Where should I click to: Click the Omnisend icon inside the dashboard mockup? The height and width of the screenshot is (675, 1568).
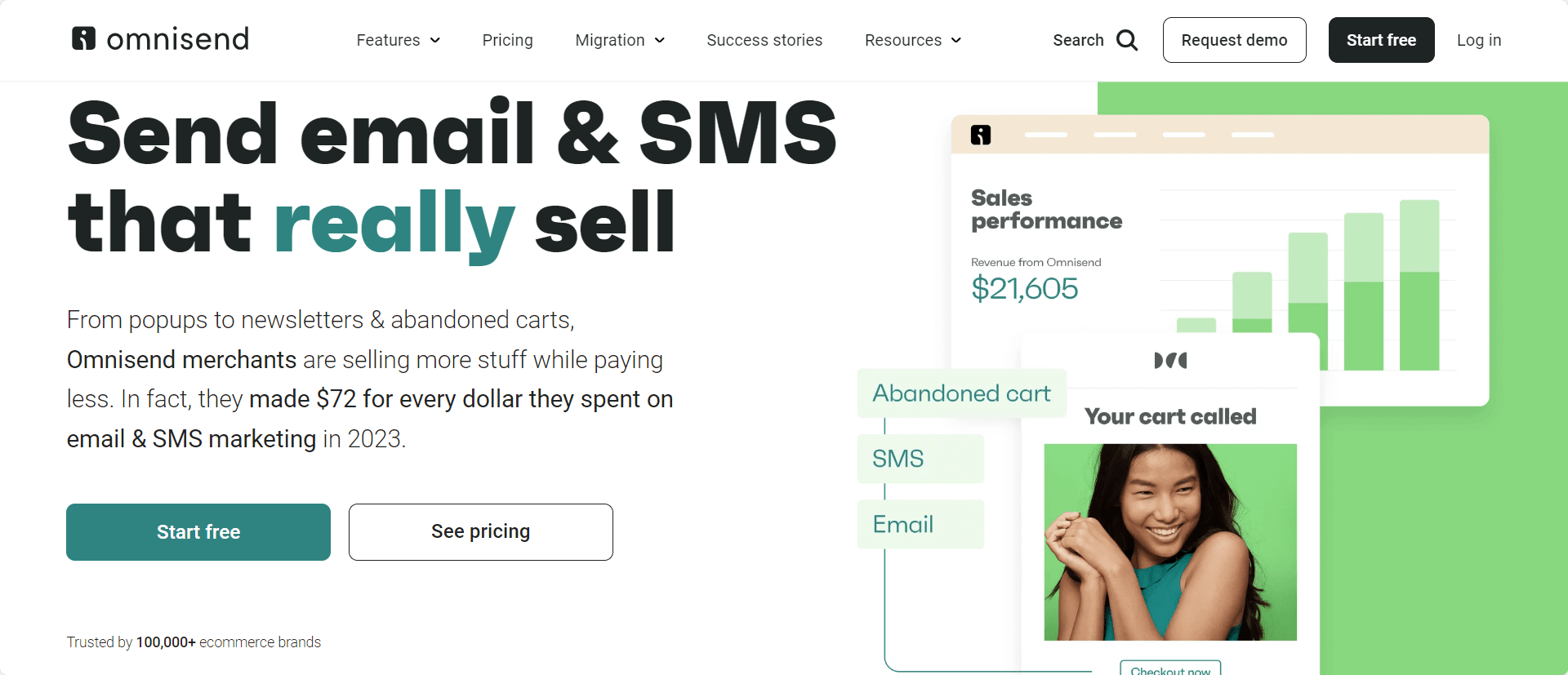(x=980, y=134)
